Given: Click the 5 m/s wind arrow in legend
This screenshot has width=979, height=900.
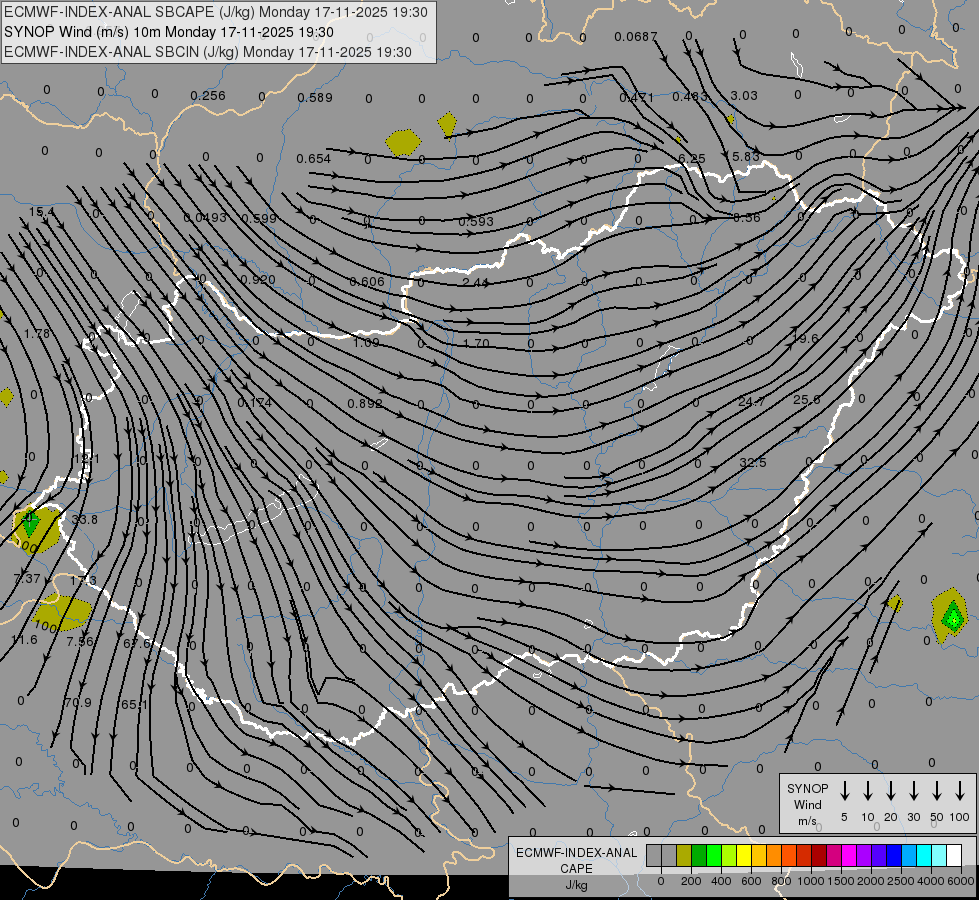Looking at the screenshot, I should [844, 791].
